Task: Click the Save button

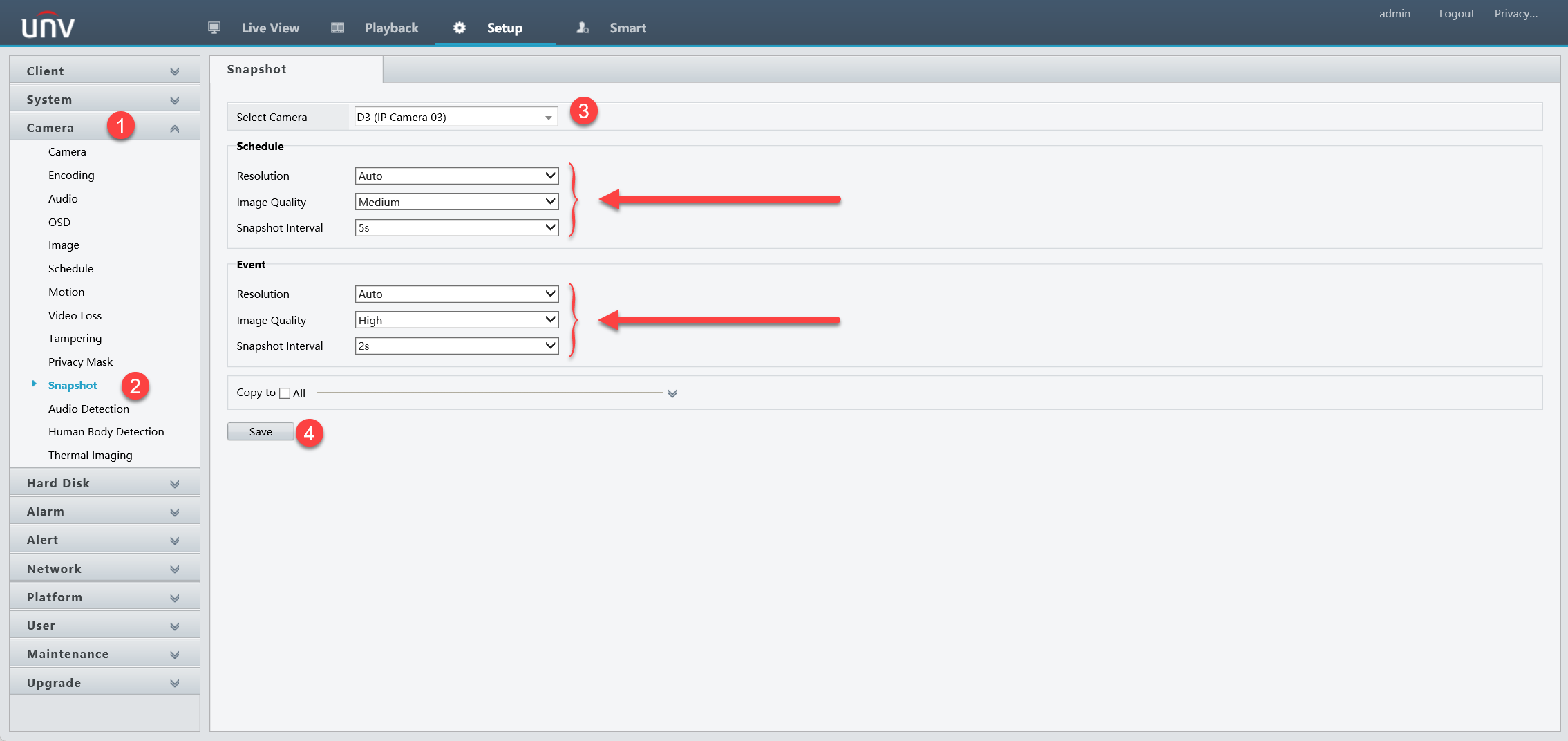Action: pyautogui.click(x=261, y=431)
